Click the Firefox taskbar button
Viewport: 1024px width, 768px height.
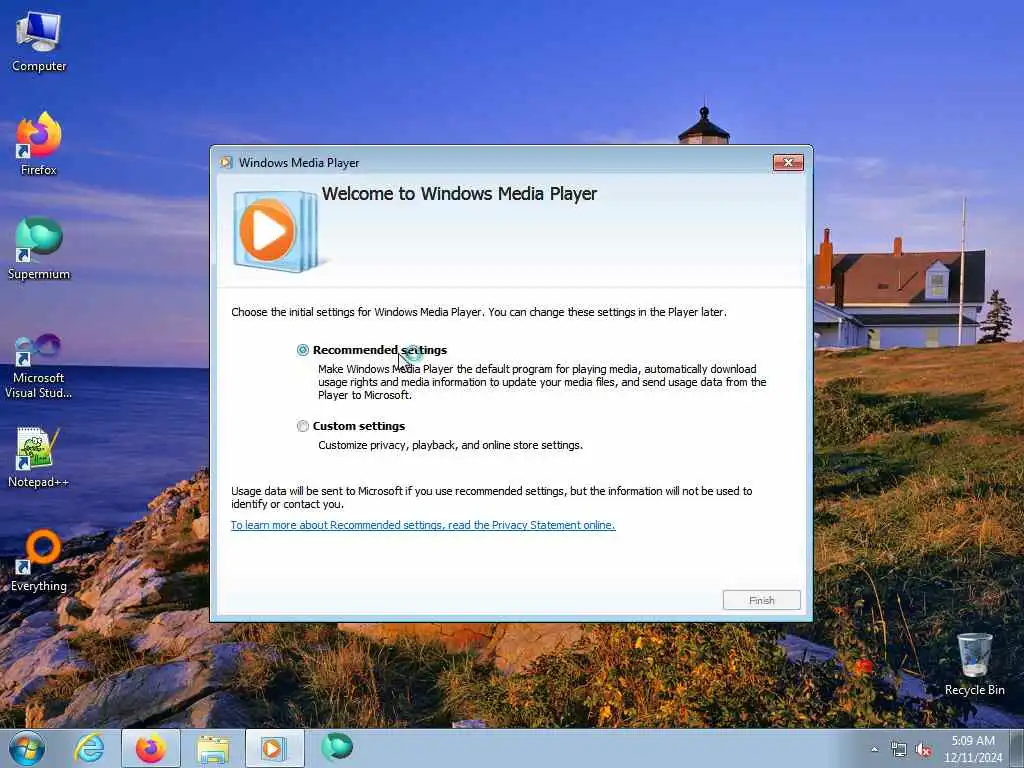coord(151,748)
